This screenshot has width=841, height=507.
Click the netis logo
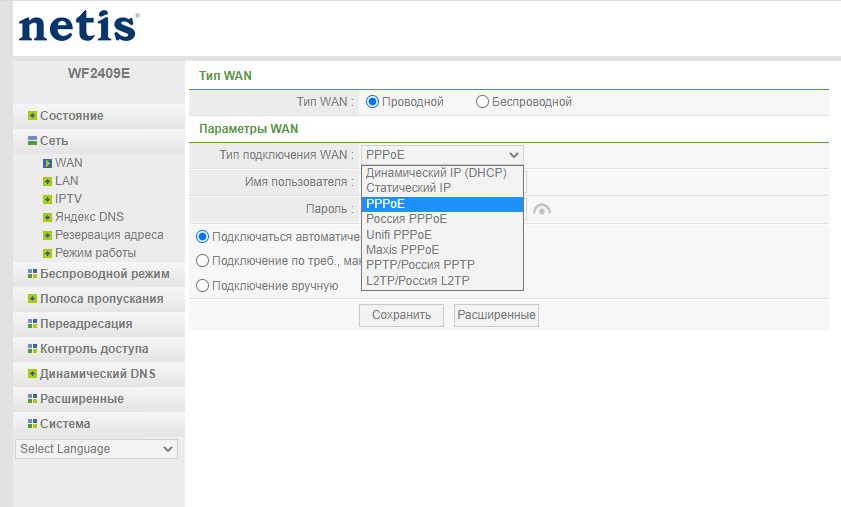(x=78, y=27)
